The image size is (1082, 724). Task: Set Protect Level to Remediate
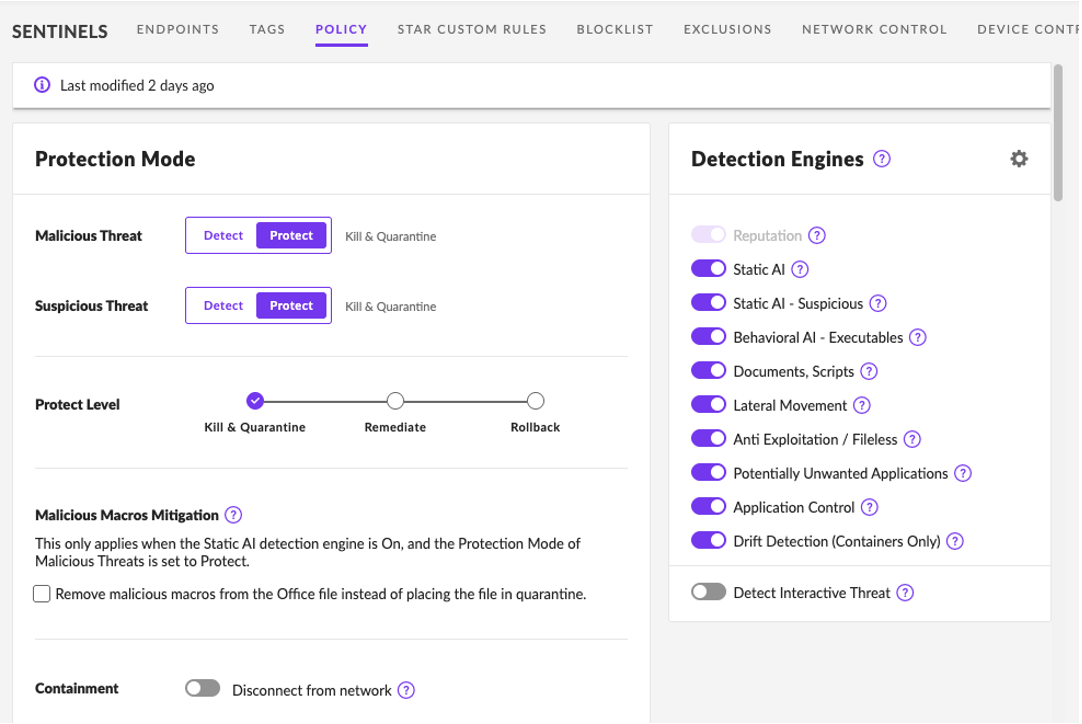[395, 401]
